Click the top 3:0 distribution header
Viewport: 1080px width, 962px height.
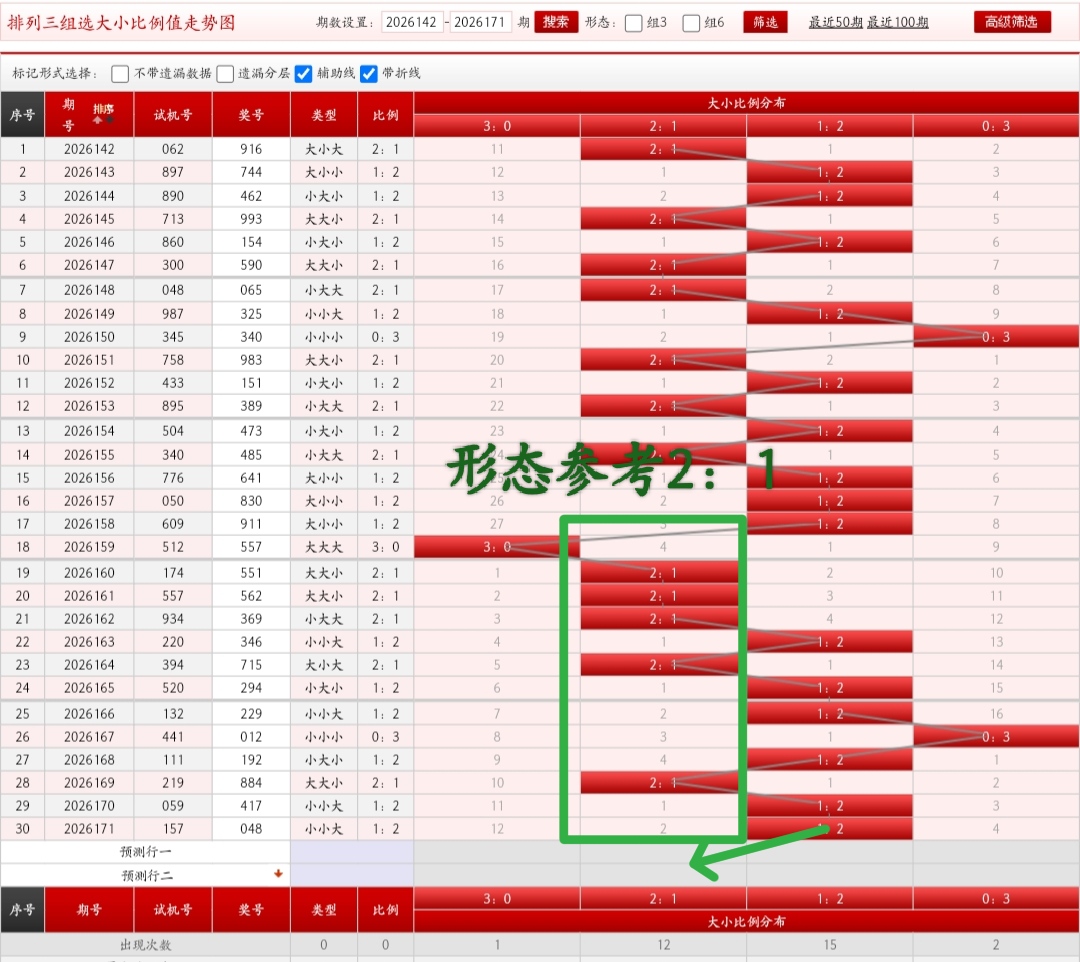tap(497, 126)
